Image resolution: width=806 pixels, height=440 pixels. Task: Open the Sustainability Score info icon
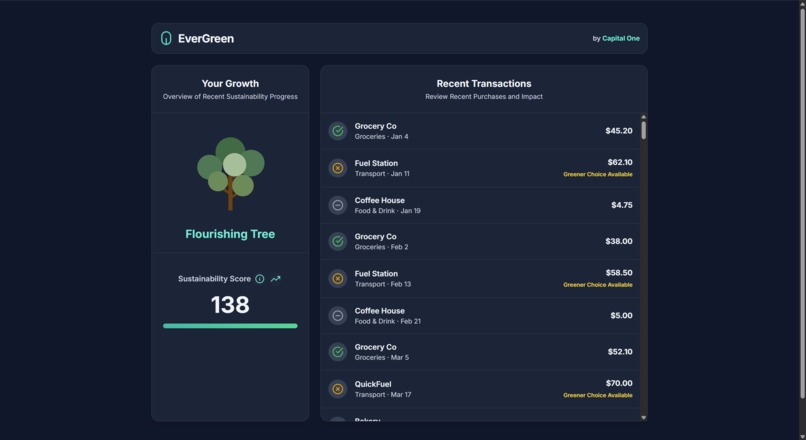(x=260, y=279)
